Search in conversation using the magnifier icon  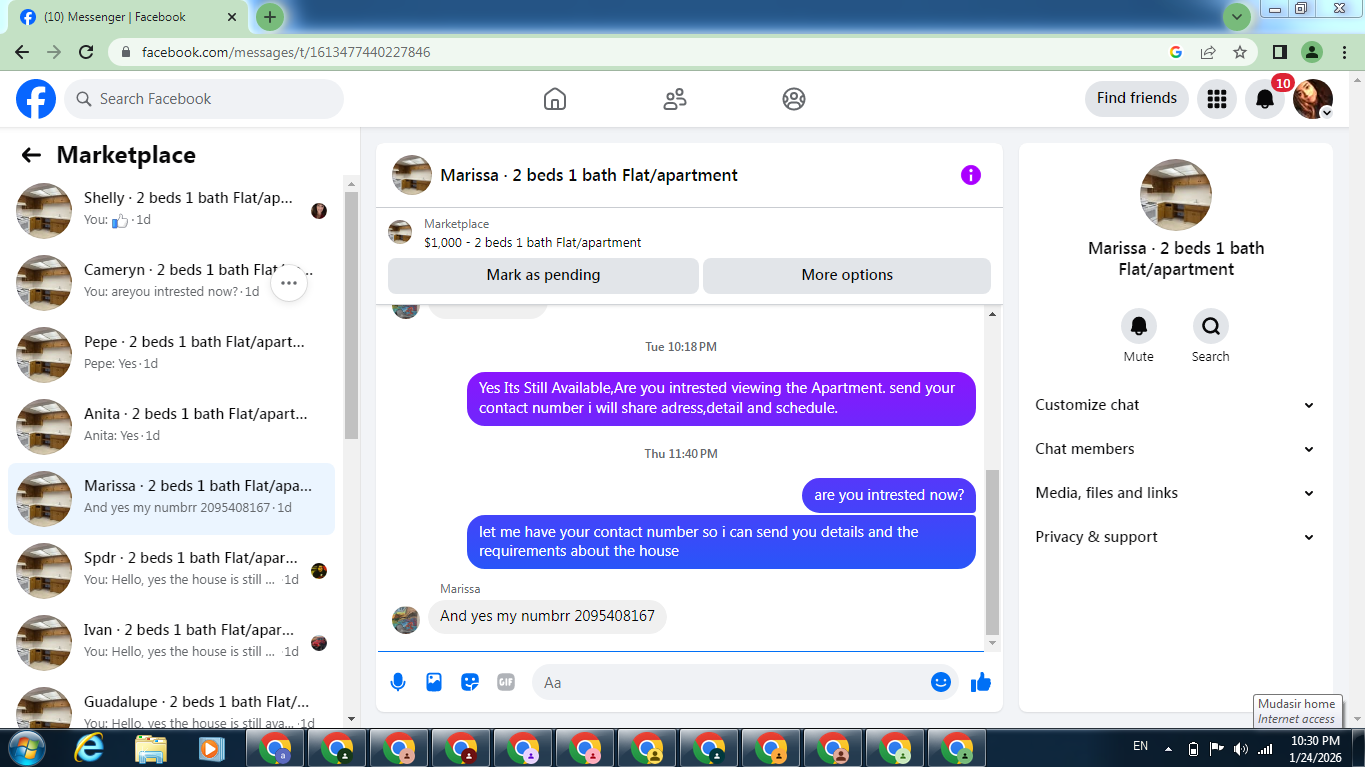(x=1211, y=326)
